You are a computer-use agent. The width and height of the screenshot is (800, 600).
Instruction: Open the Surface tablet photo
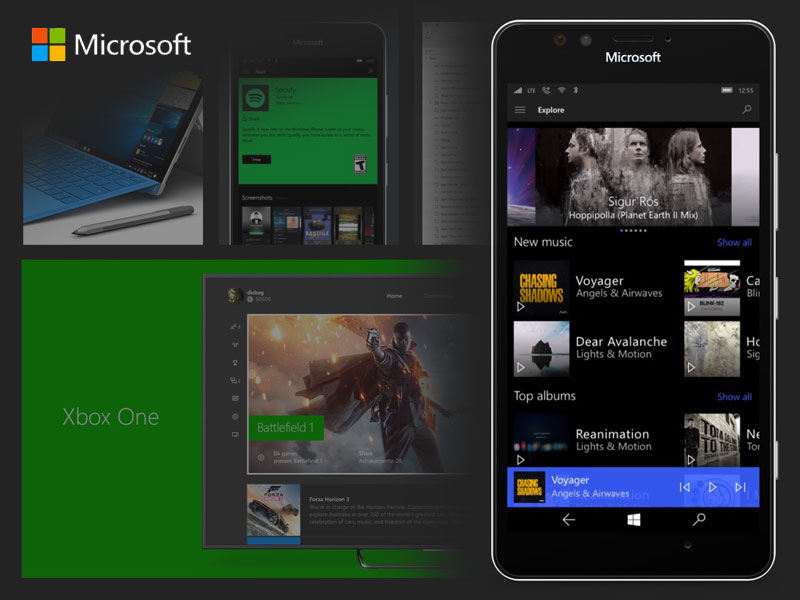[113, 157]
